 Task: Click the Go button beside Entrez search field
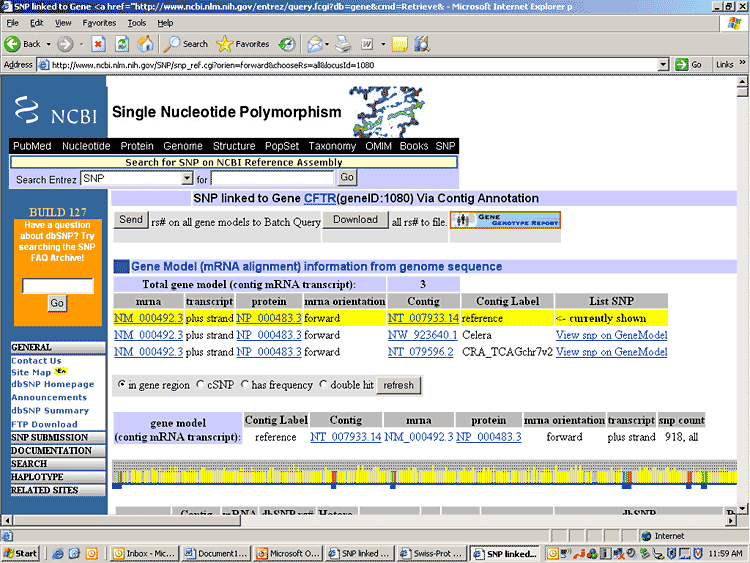coord(347,177)
